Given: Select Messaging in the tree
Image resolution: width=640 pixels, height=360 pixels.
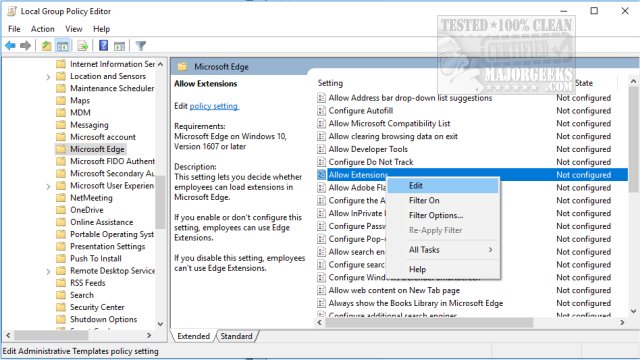Looking at the screenshot, I should click(89, 125).
